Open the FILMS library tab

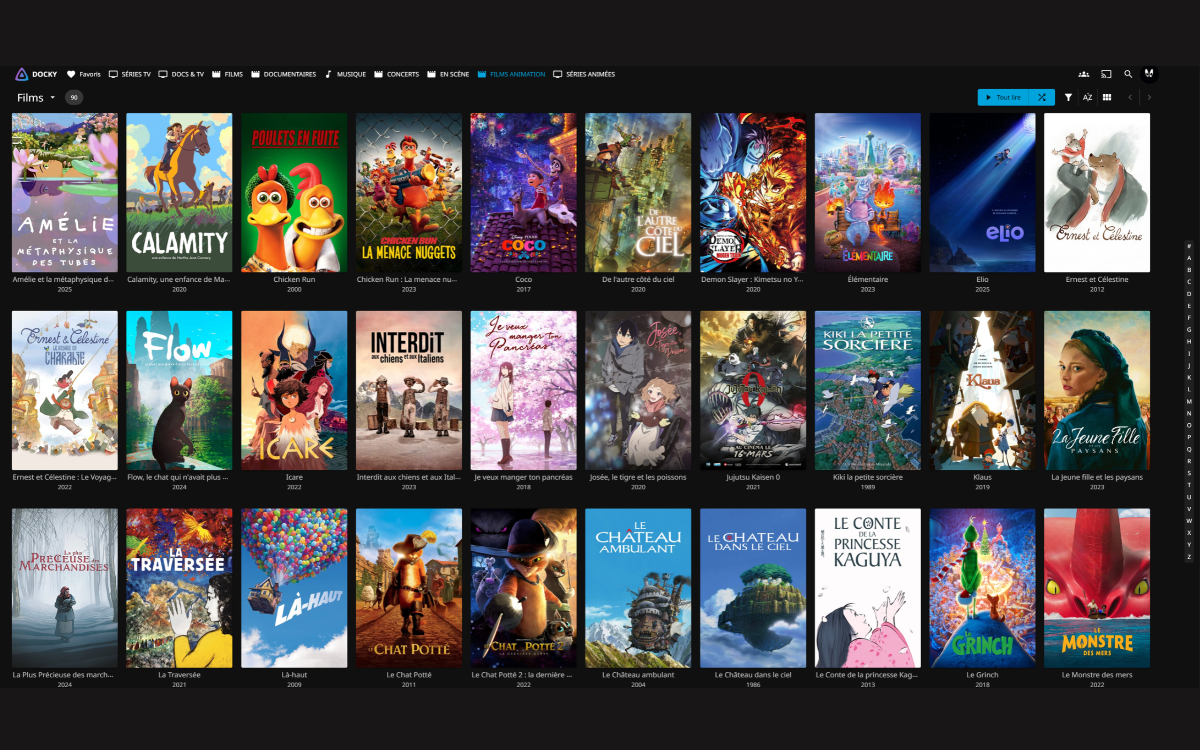(227, 74)
